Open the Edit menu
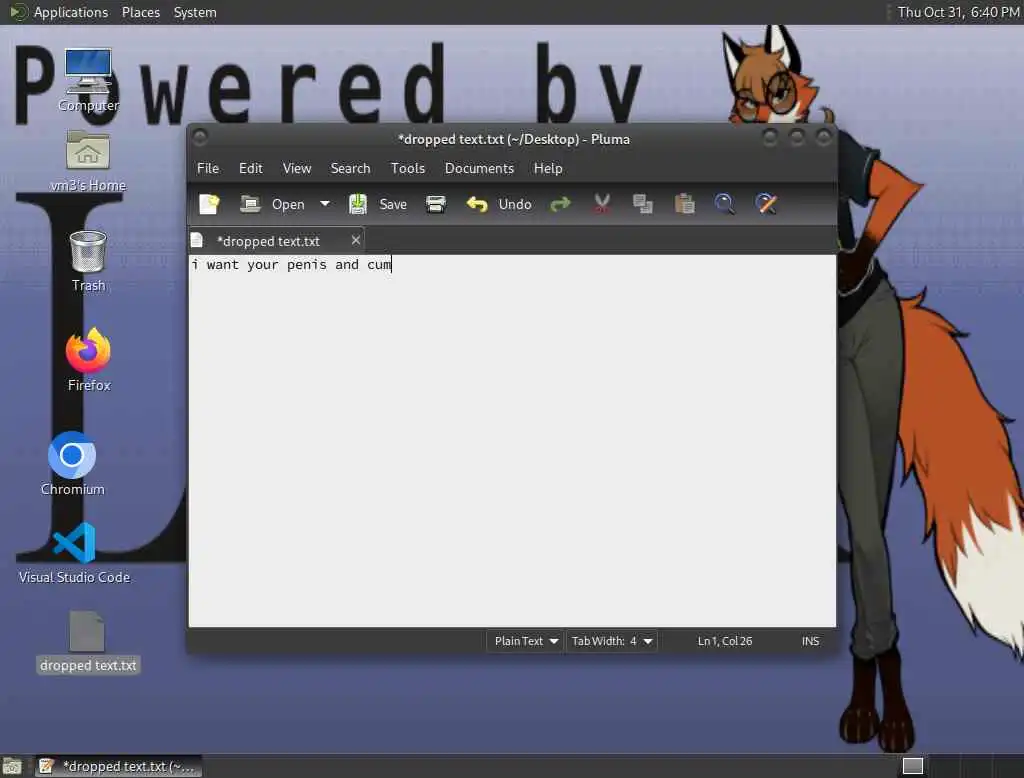Image resolution: width=1024 pixels, height=778 pixels. point(251,169)
